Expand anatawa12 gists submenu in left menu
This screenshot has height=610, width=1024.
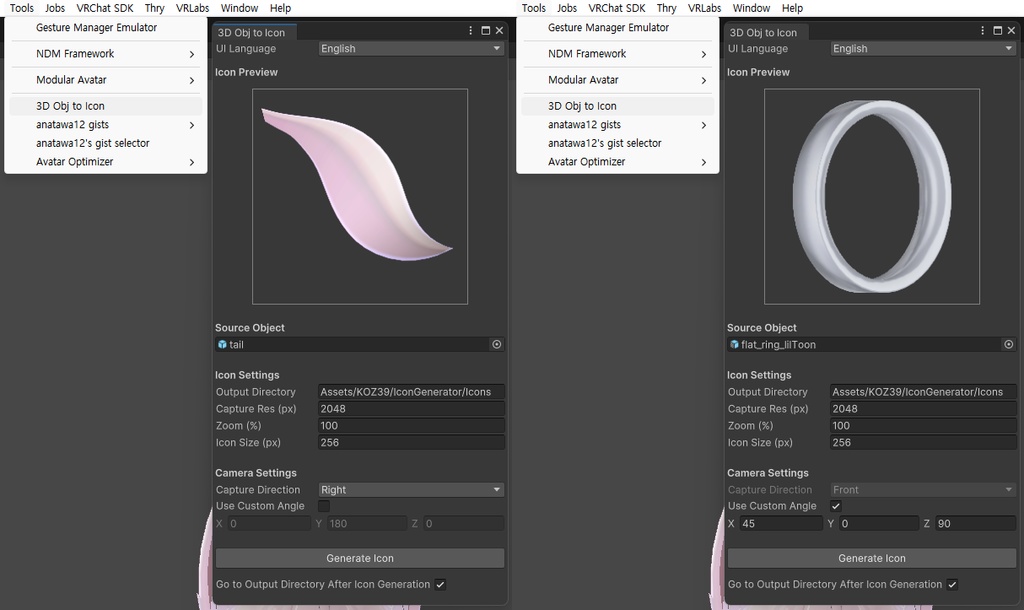[106, 125]
